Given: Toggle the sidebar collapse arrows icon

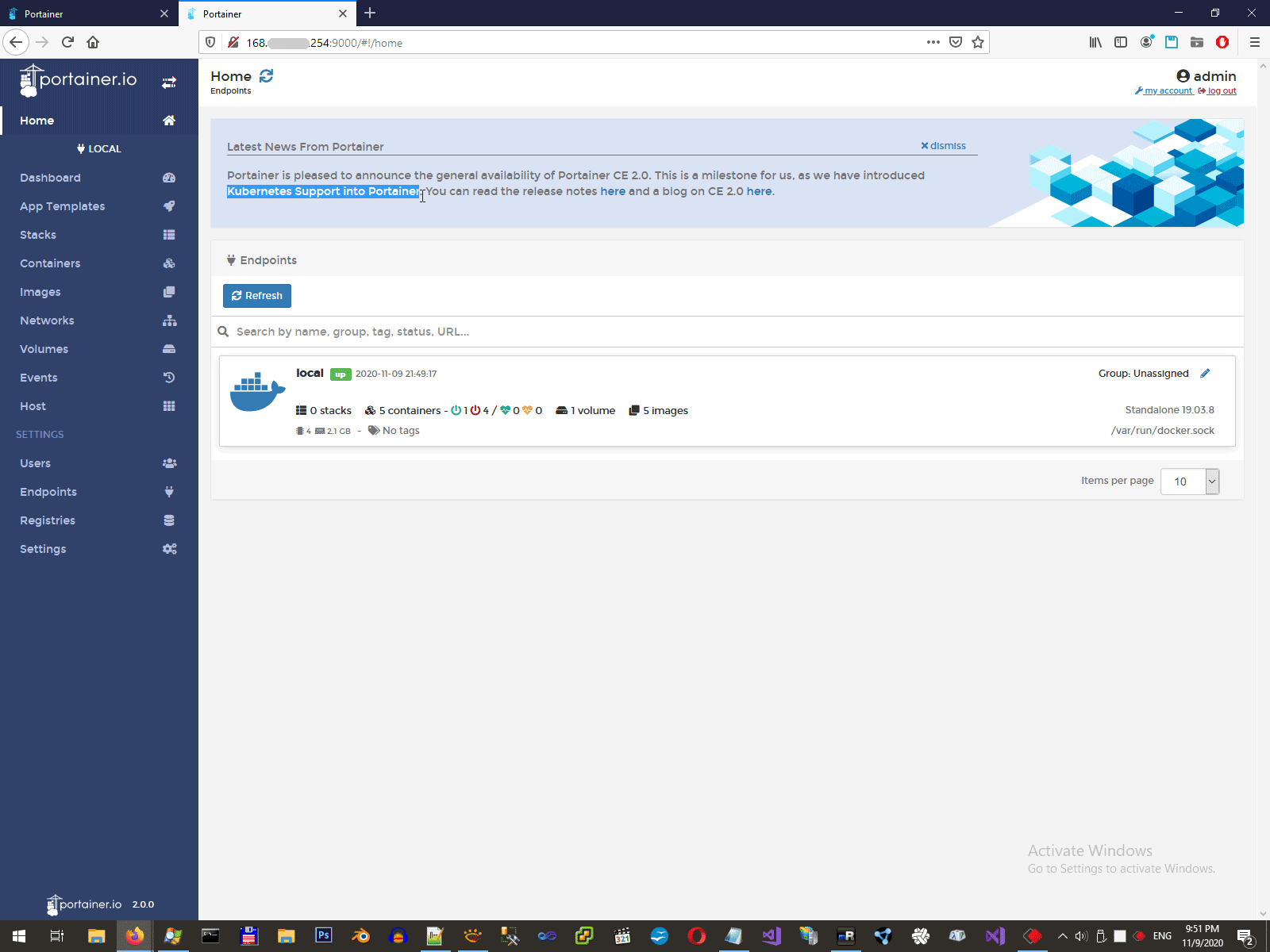Looking at the screenshot, I should click(x=169, y=82).
